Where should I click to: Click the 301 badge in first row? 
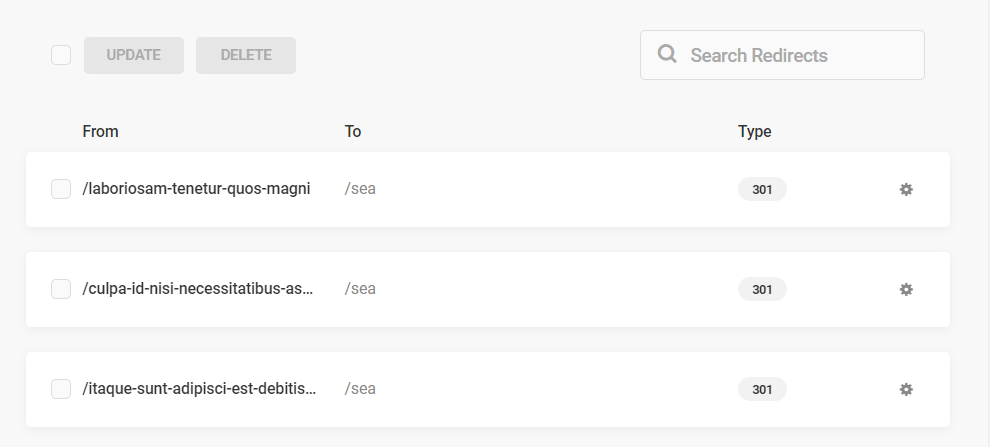762,189
